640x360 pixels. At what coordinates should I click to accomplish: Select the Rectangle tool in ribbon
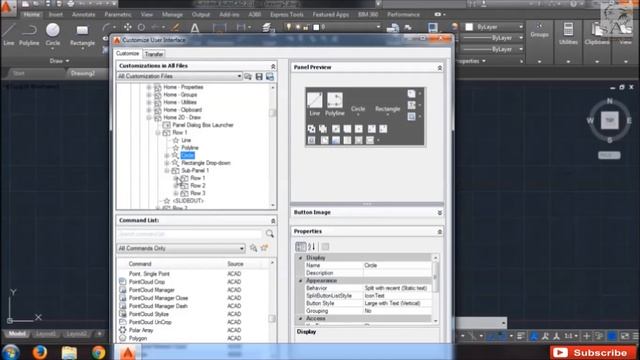click(82, 34)
